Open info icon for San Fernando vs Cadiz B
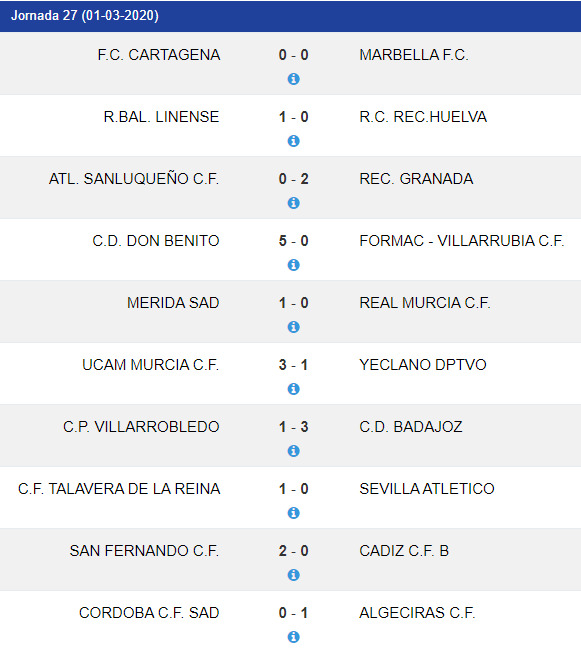This screenshot has height=652, width=581. 294,575
